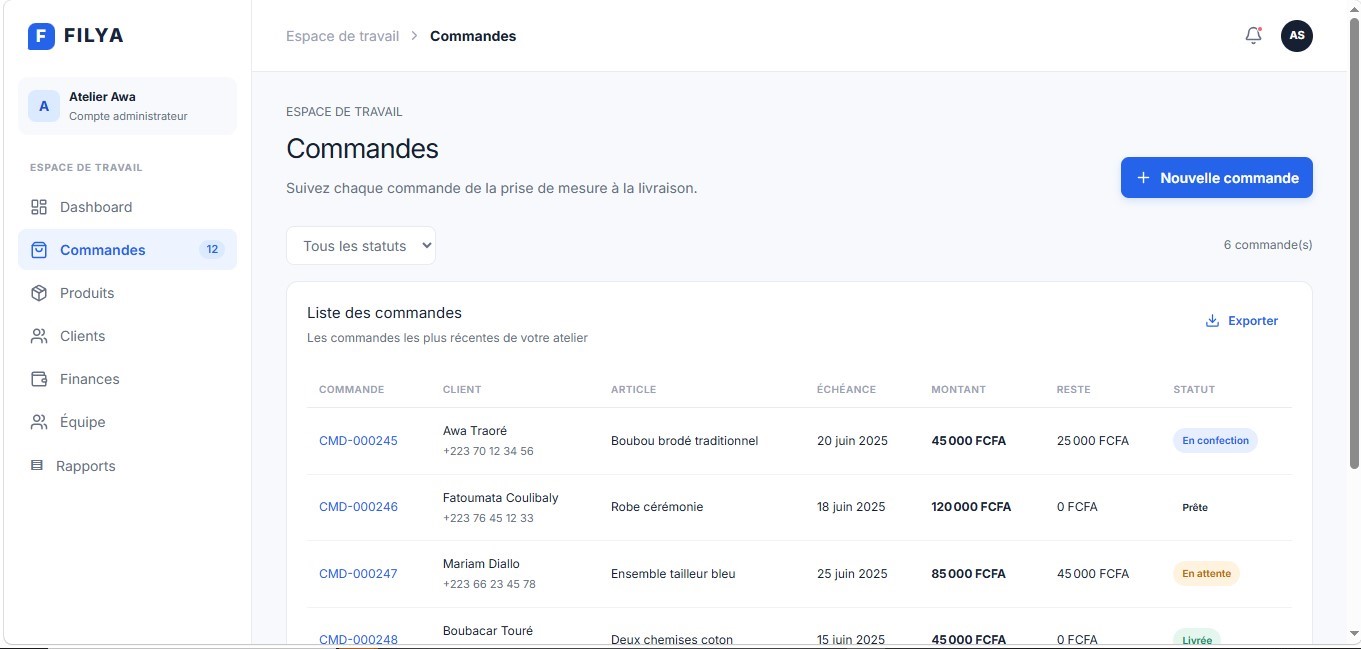Click the 6 commande(s) count
The width and height of the screenshot is (1361, 649).
coord(1268,245)
